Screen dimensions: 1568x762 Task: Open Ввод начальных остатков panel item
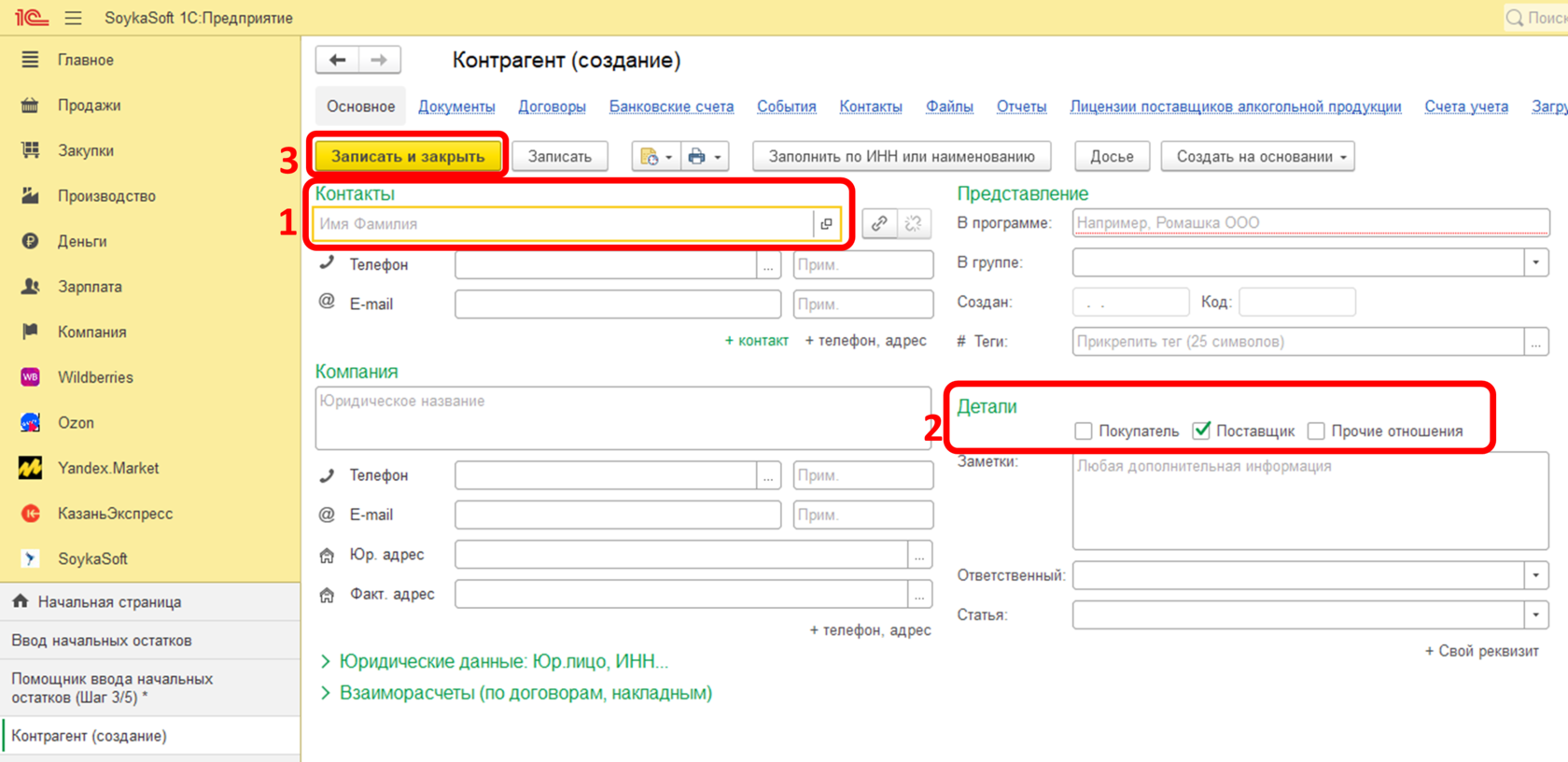click(x=150, y=641)
